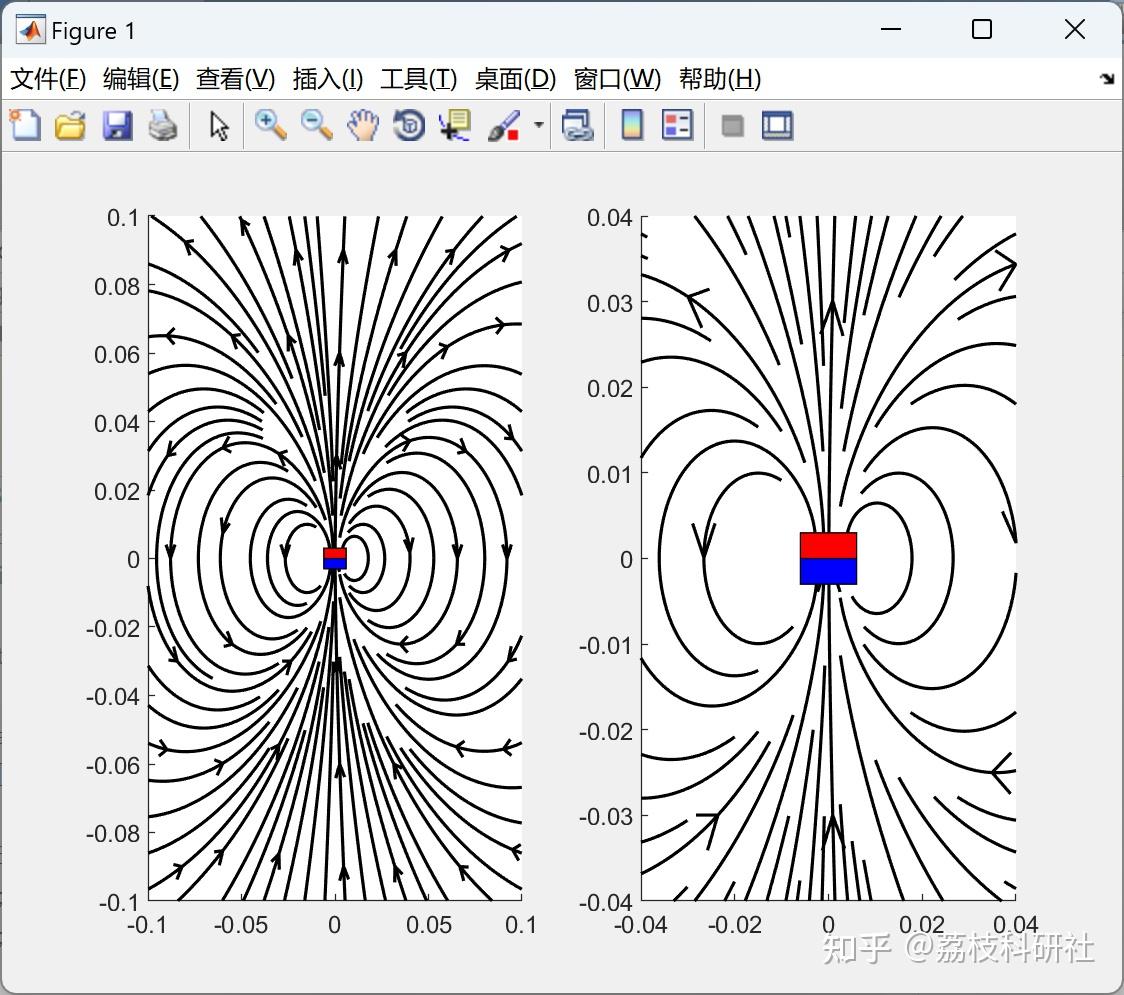The image size is (1124, 995).
Task: Enable Rotate 3D mode
Action: tap(408, 125)
